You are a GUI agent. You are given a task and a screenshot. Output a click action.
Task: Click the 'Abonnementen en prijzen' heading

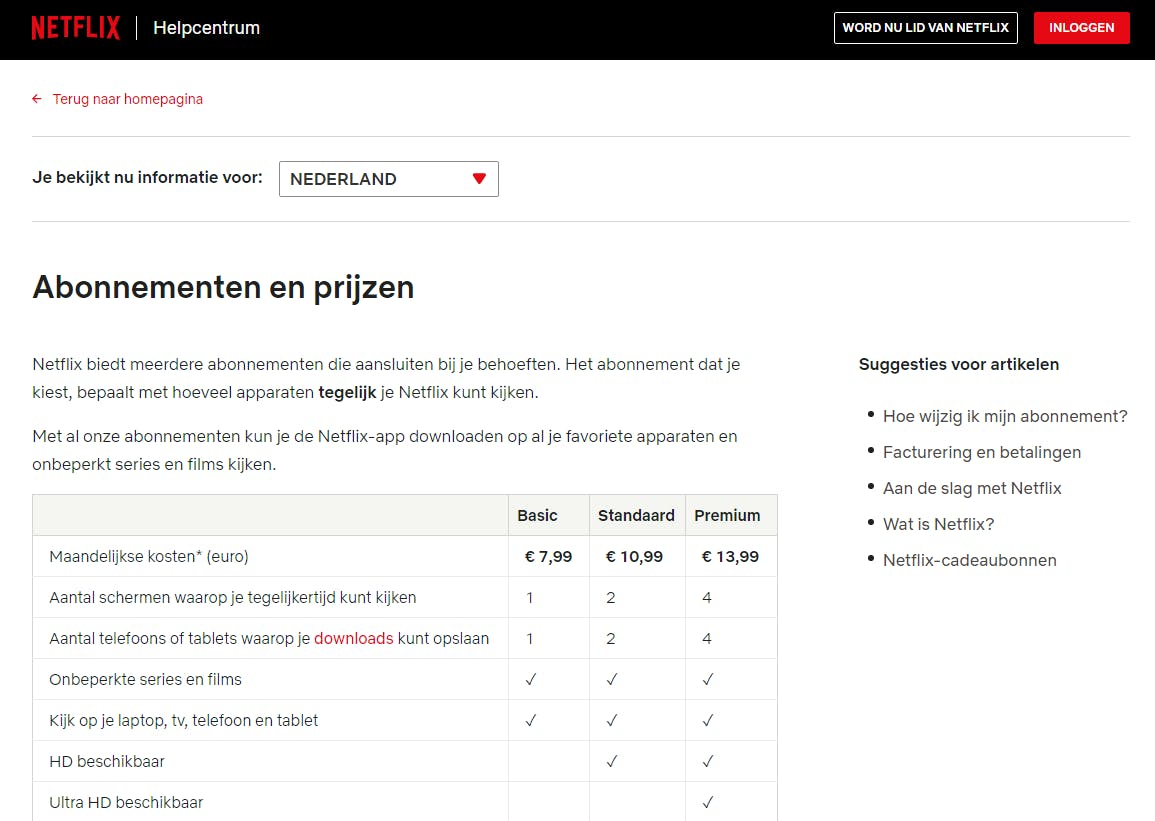click(x=223, y=287)
